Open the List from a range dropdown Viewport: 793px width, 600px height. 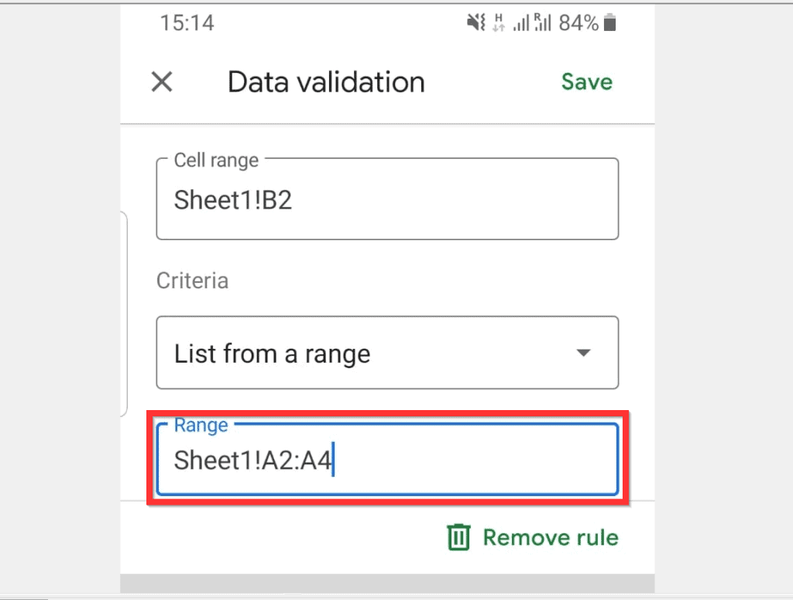[x=387, y=353]
